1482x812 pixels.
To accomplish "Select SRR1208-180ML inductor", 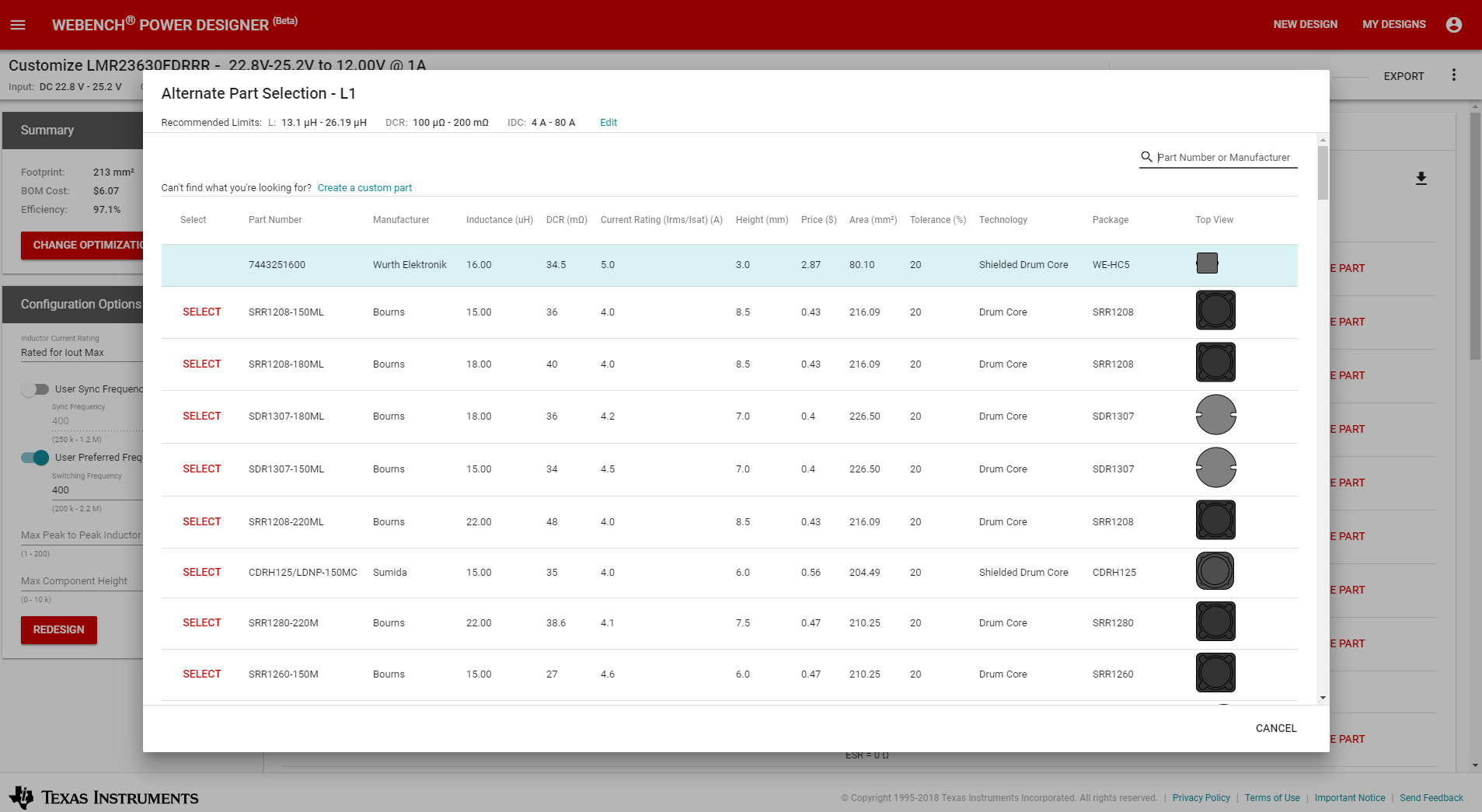I will click(x=202, y=364).
